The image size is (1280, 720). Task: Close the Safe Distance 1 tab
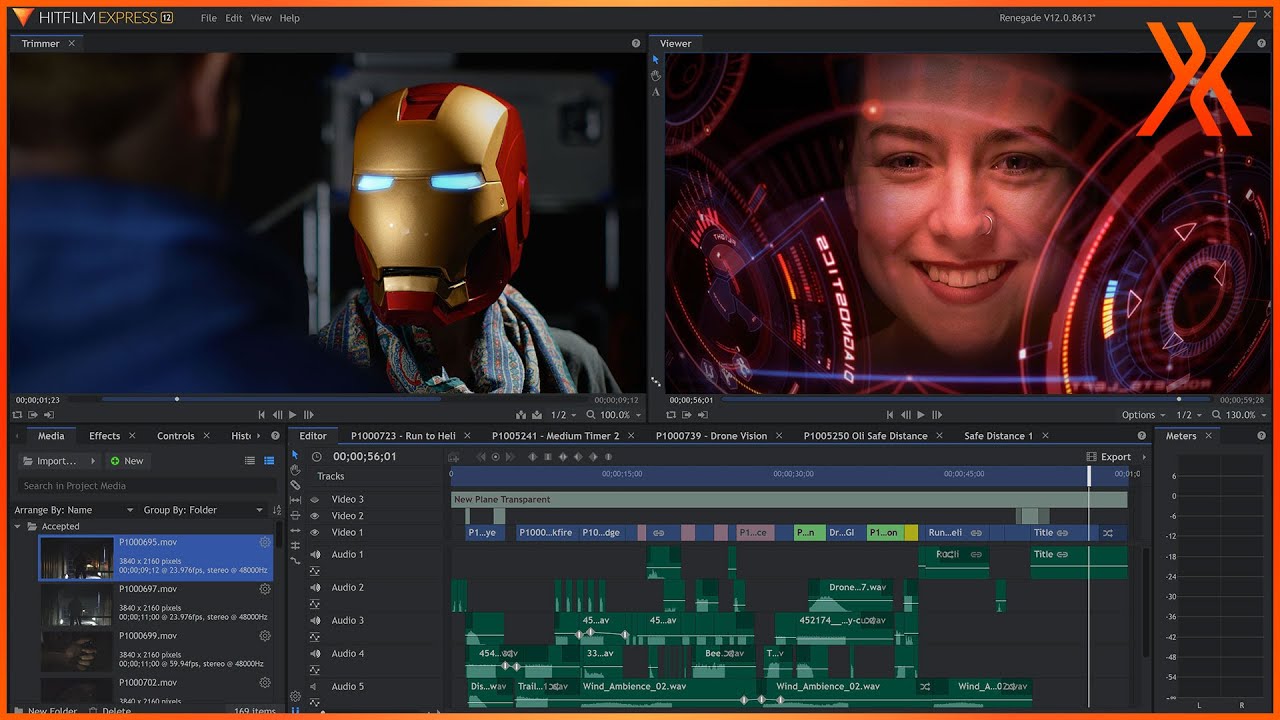click(1045, 436)
